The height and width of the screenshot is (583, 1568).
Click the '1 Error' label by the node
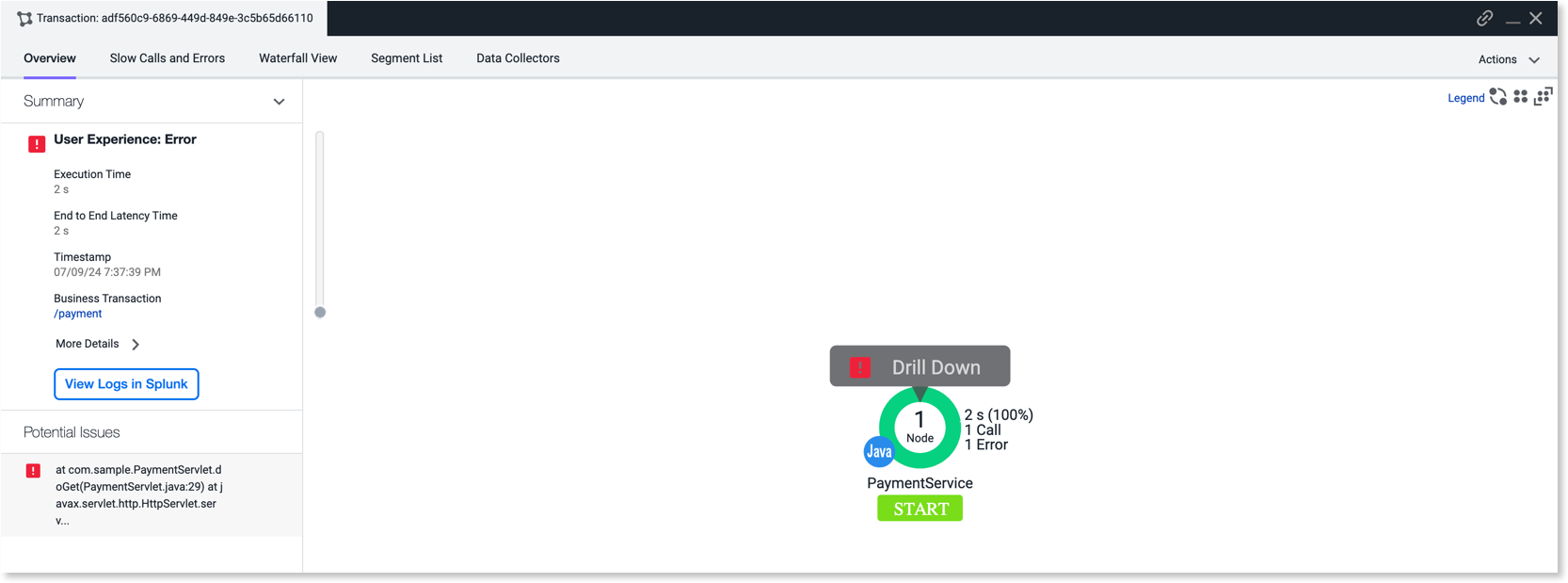[985, 445]
